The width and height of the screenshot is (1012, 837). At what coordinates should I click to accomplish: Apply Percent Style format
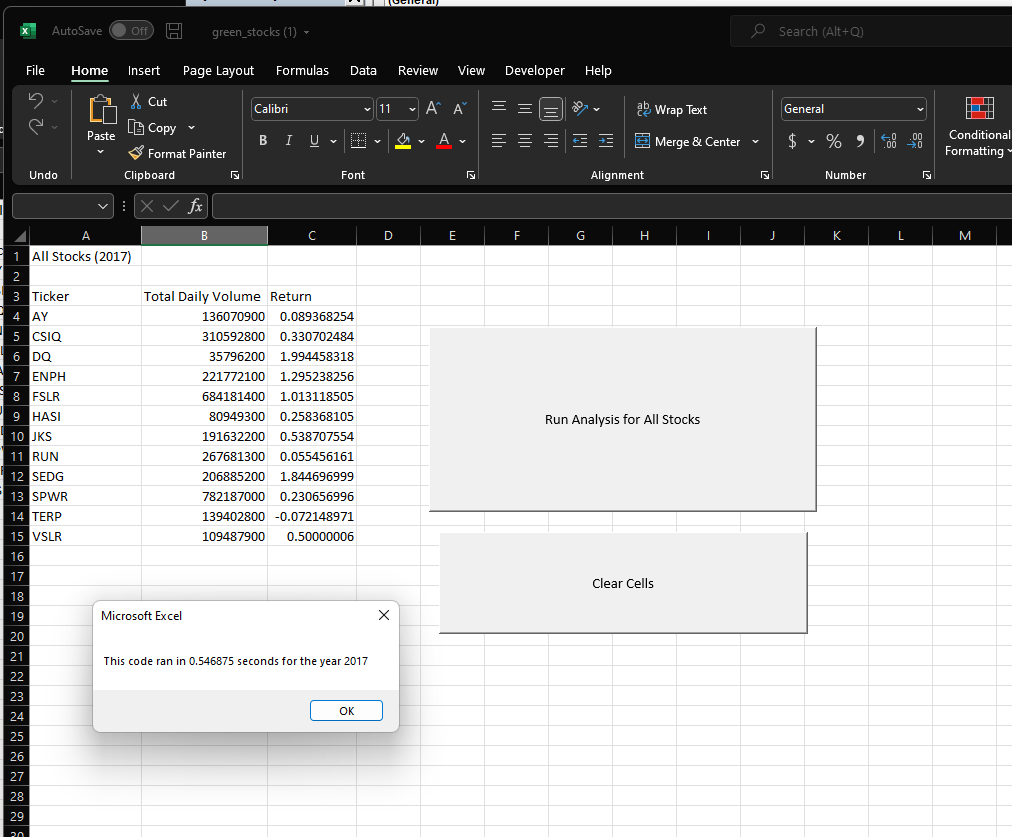(834, 141)
